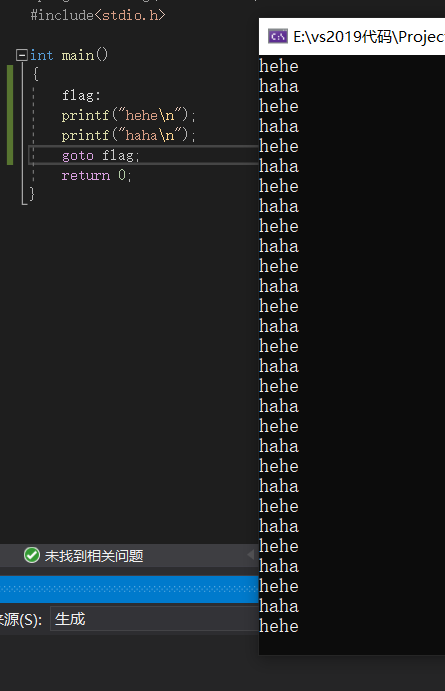Click the flag: label in code
The width and height of the screenshot is (445, 691).
pos(81,95)
